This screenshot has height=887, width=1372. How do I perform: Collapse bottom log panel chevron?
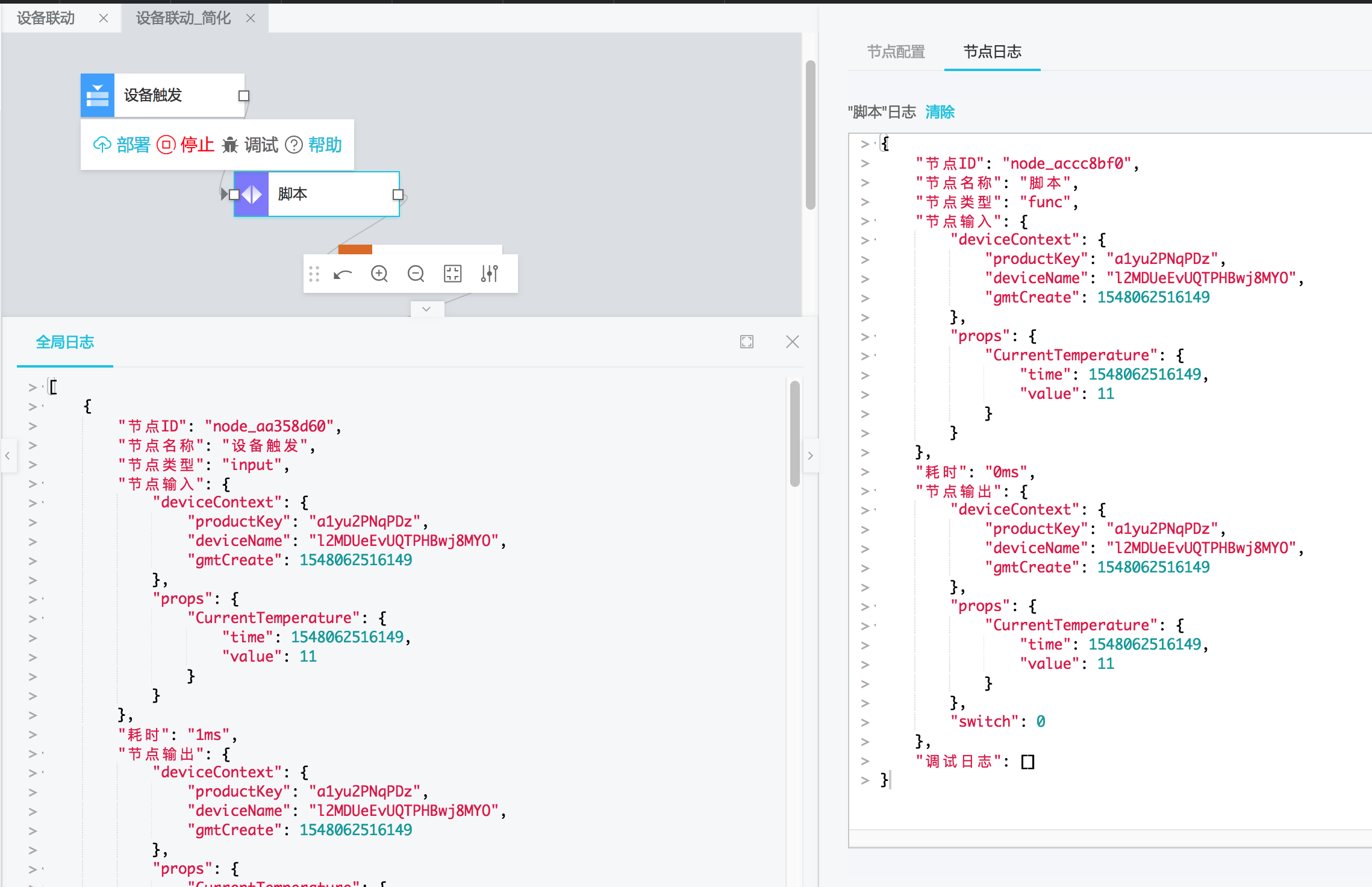tap(427, 309)
